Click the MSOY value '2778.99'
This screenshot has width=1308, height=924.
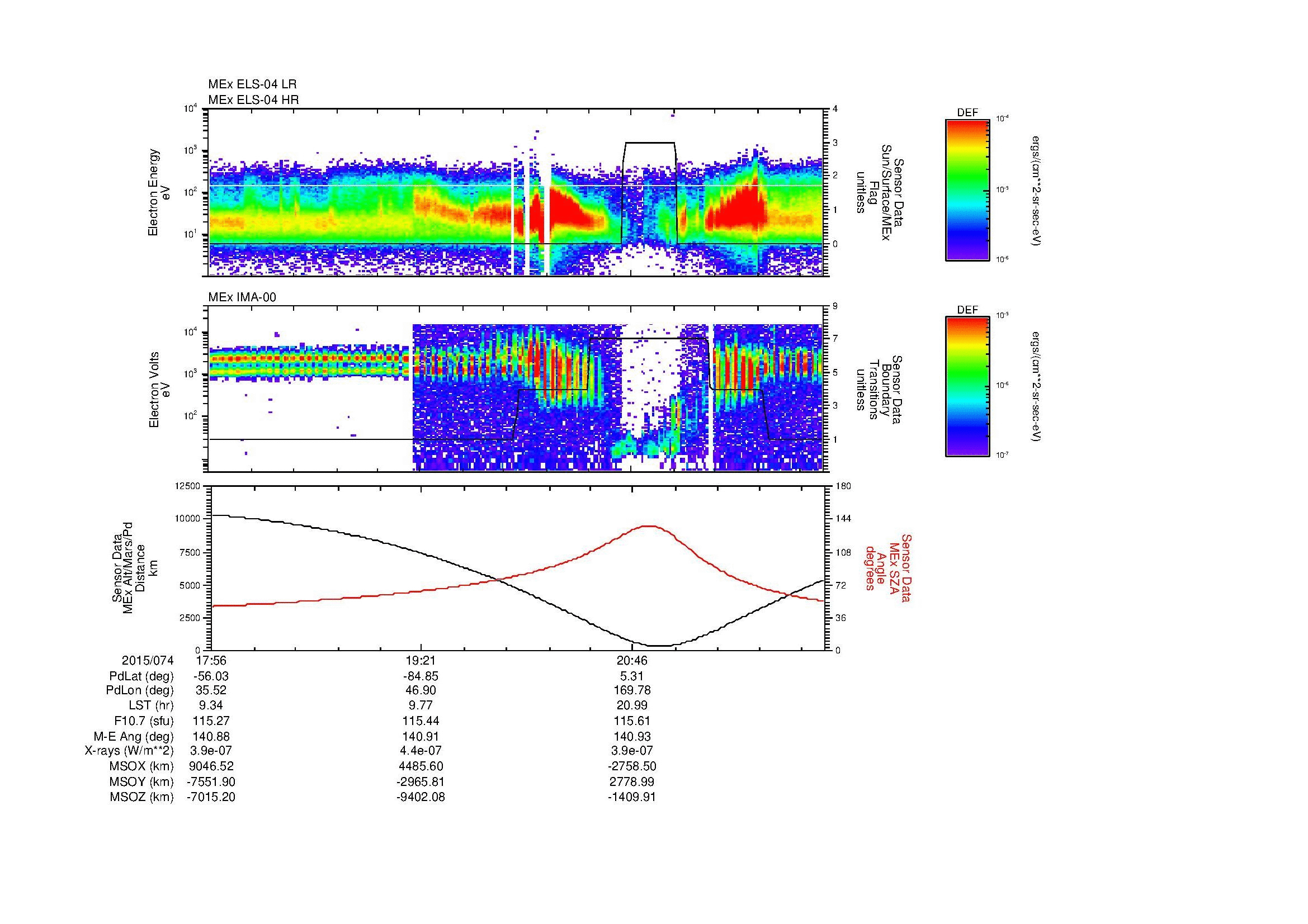point(632,781)
